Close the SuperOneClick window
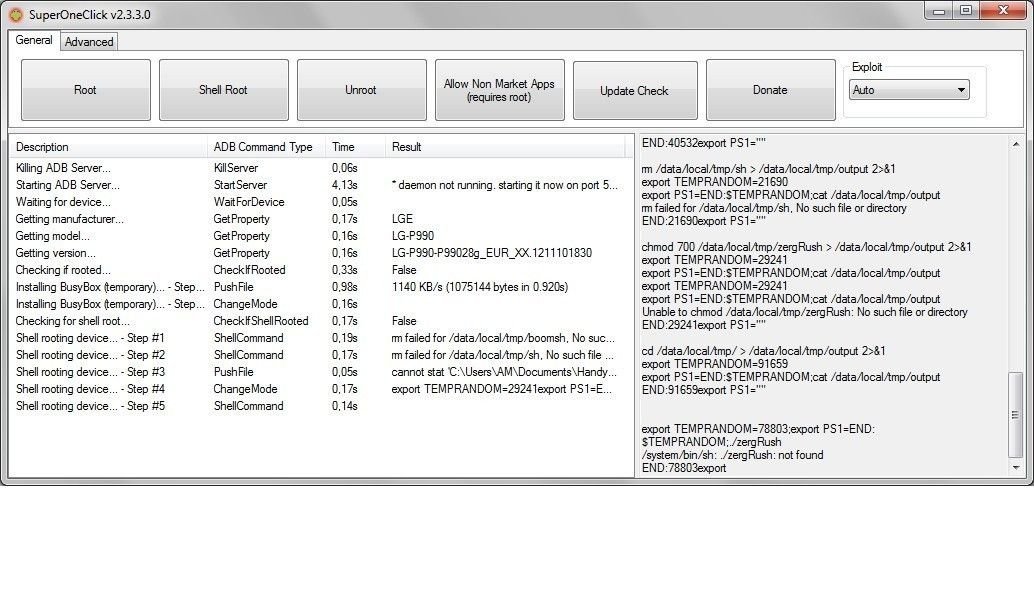This screenshot has height=600, width=1034. coord(1004,10)
